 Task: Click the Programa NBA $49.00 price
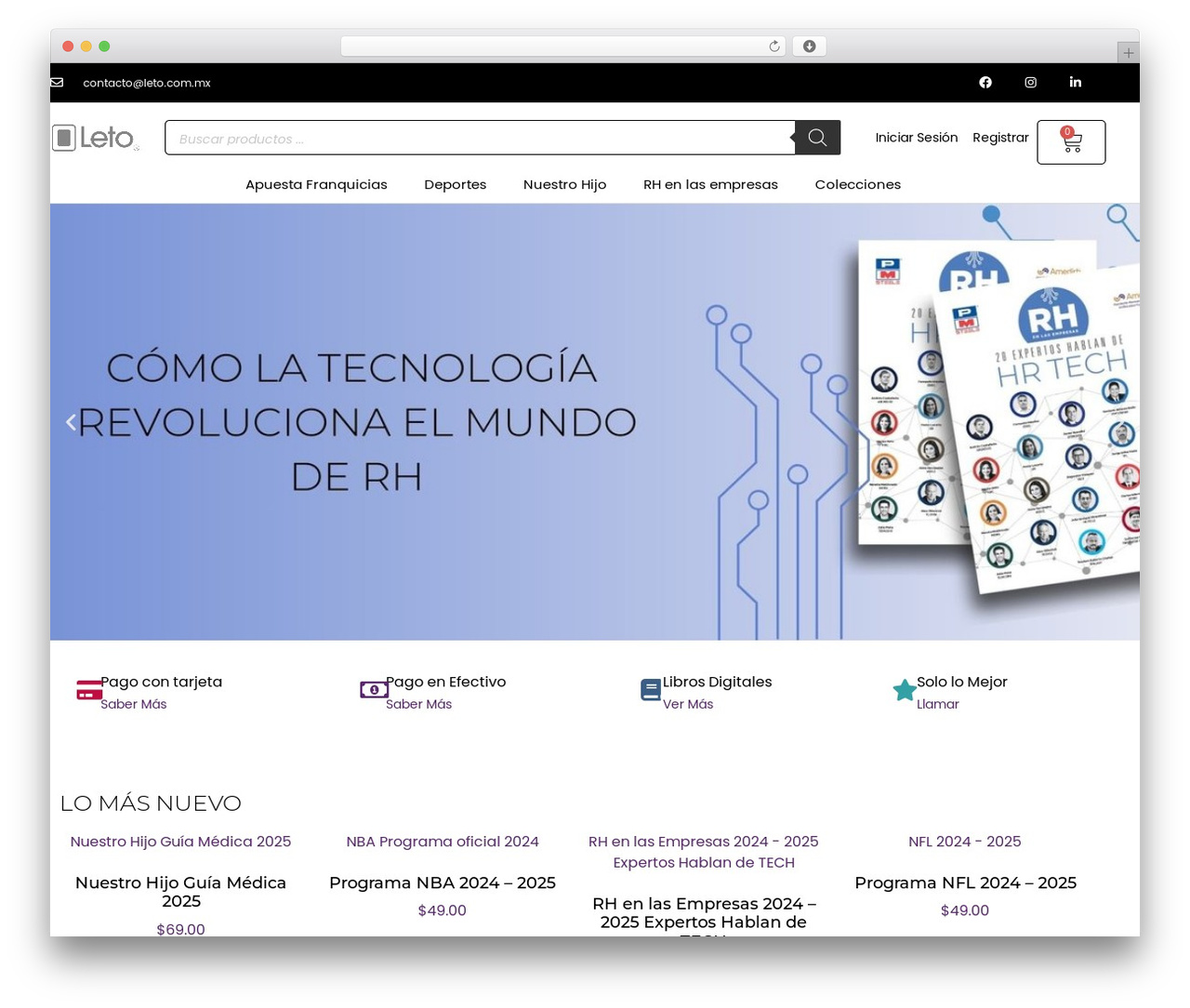(x=443, y=910)
